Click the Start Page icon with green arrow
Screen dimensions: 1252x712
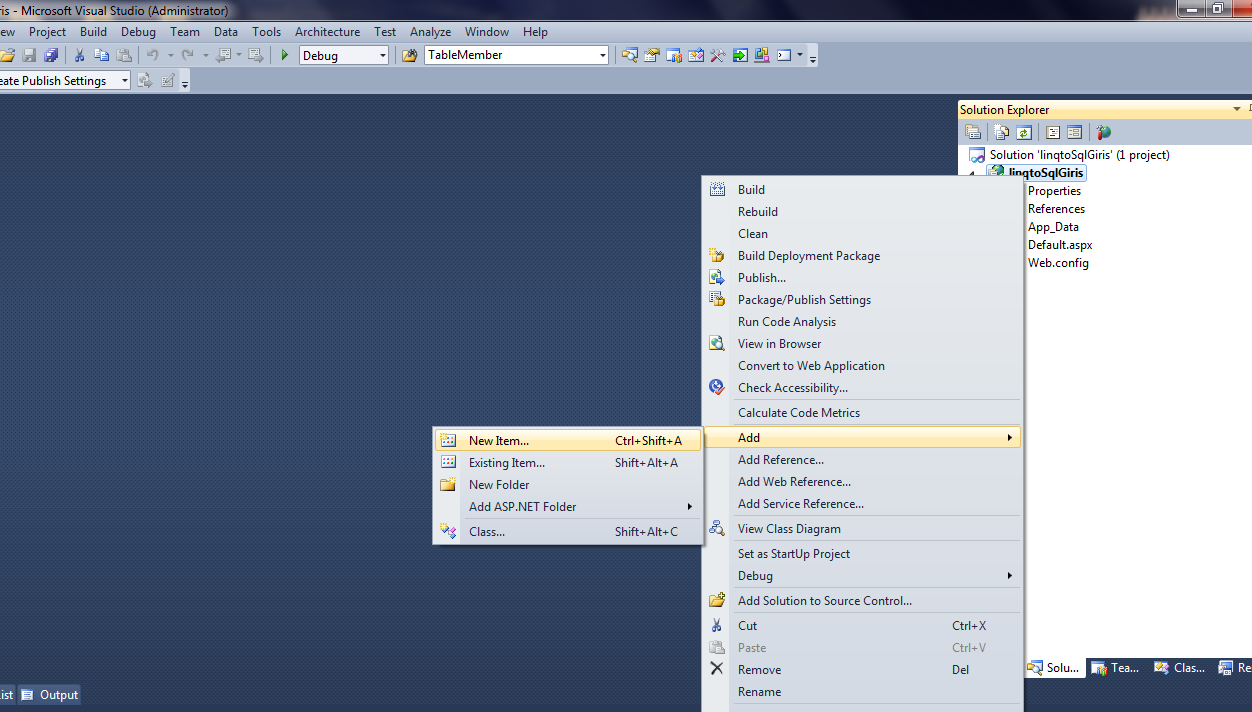pos(739,55)
